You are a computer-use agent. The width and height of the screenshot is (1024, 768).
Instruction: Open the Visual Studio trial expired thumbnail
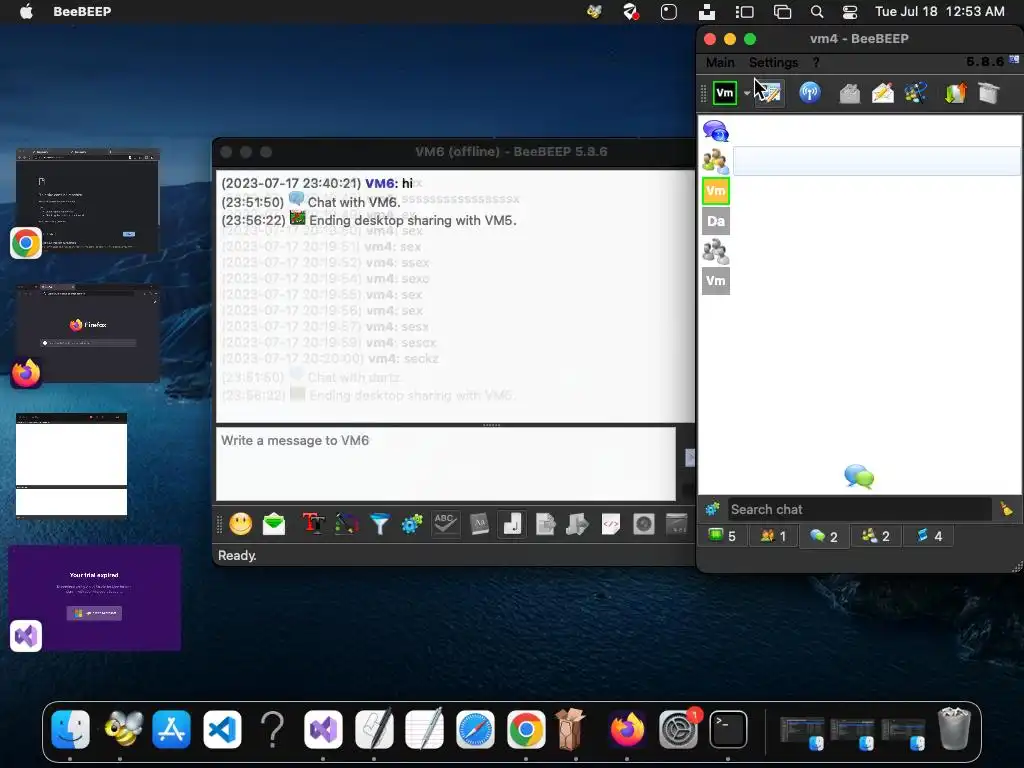(x=95, y=598)
